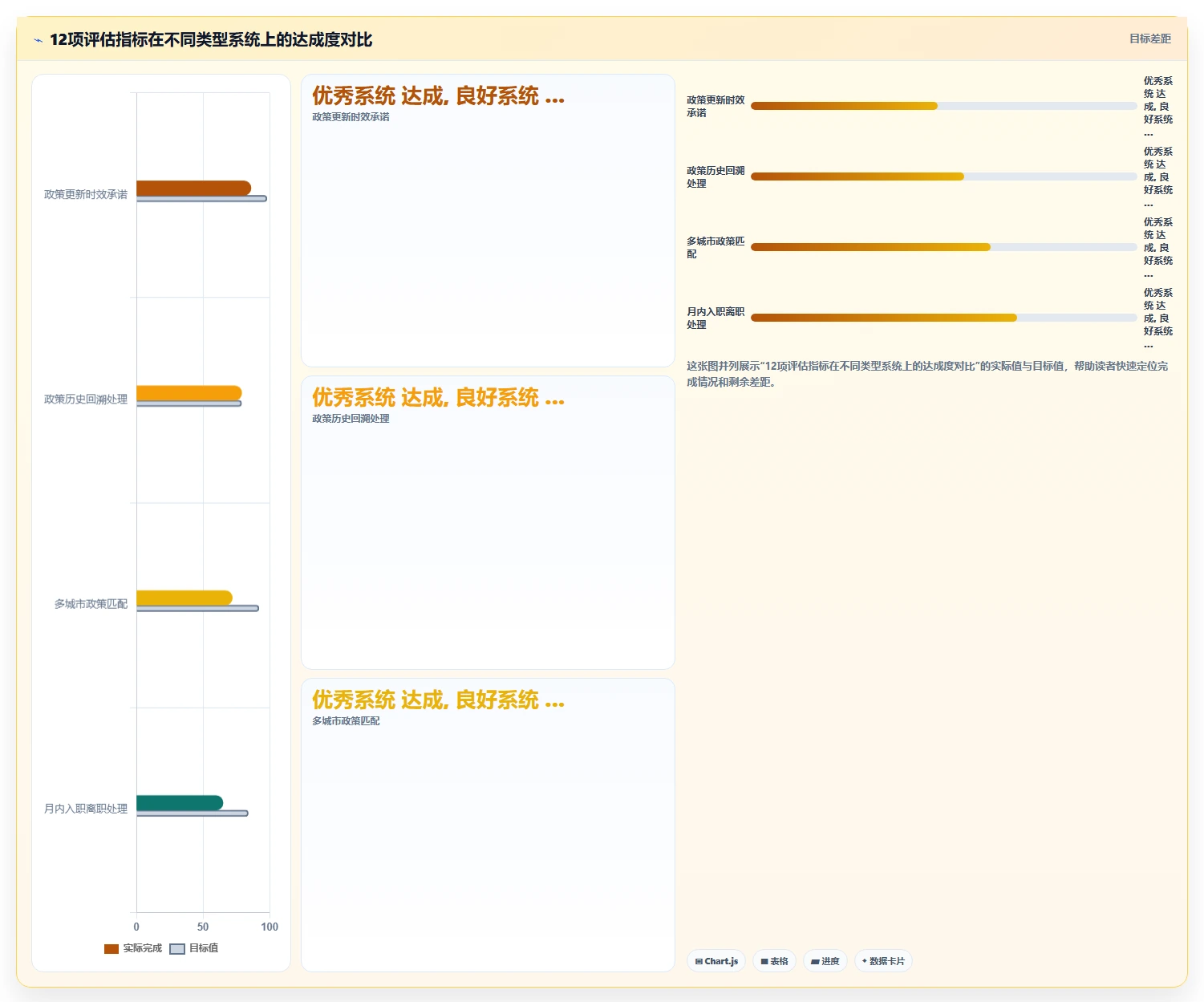Image resolution: width=1204 pixels, height=1002 pixels.
Task: Select the 数据卡片 tag chip
Action: point(883,961)
